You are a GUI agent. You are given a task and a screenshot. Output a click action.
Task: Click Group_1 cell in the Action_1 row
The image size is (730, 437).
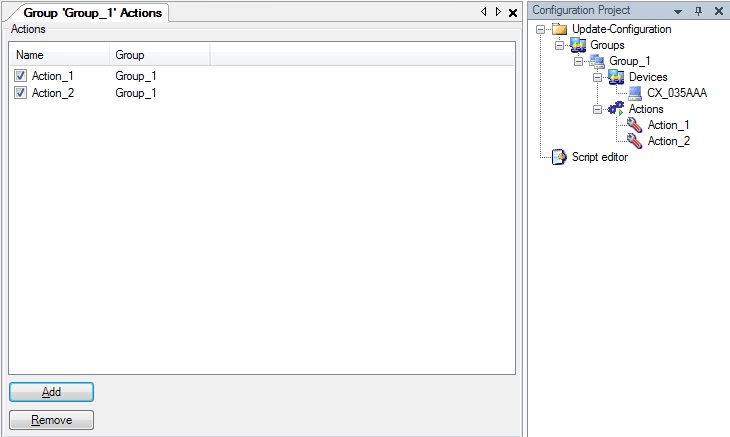click(x=135, y=76)
